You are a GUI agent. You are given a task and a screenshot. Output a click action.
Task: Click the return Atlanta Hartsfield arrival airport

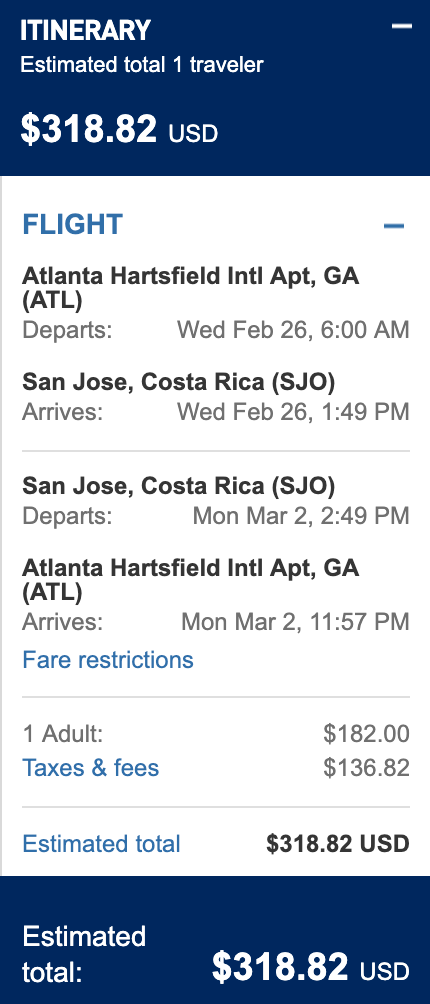click(x=191, y=579)
